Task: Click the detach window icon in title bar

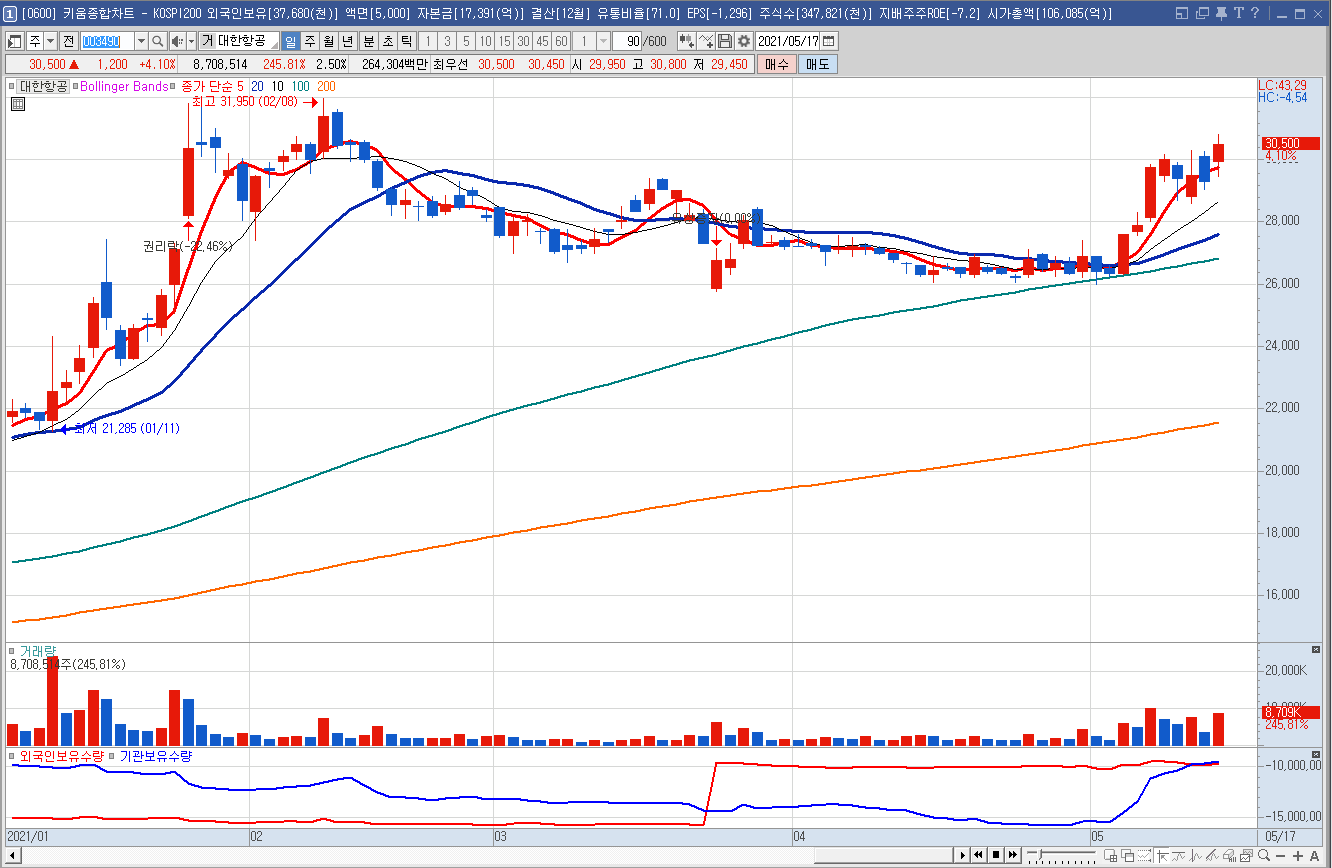Action: (1182, 13)
